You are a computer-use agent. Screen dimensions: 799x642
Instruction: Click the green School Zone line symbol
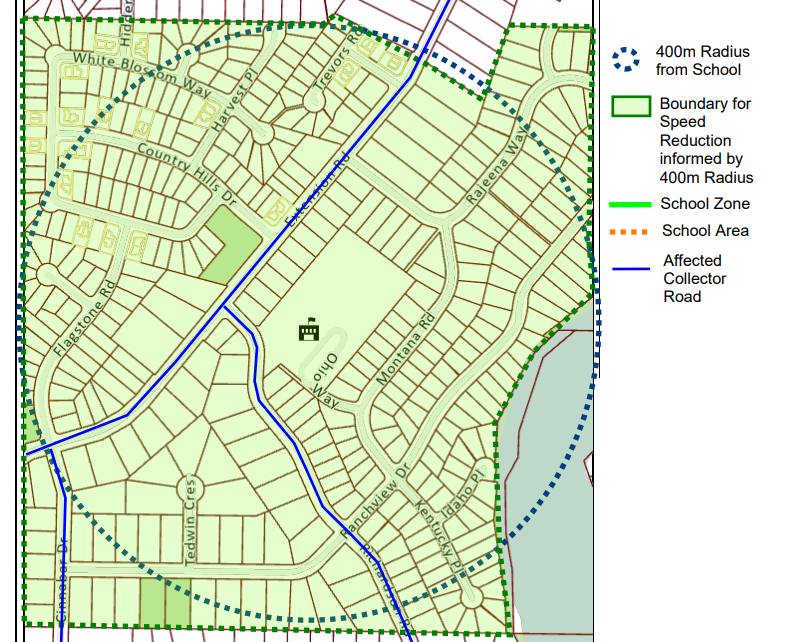point(629,204)
